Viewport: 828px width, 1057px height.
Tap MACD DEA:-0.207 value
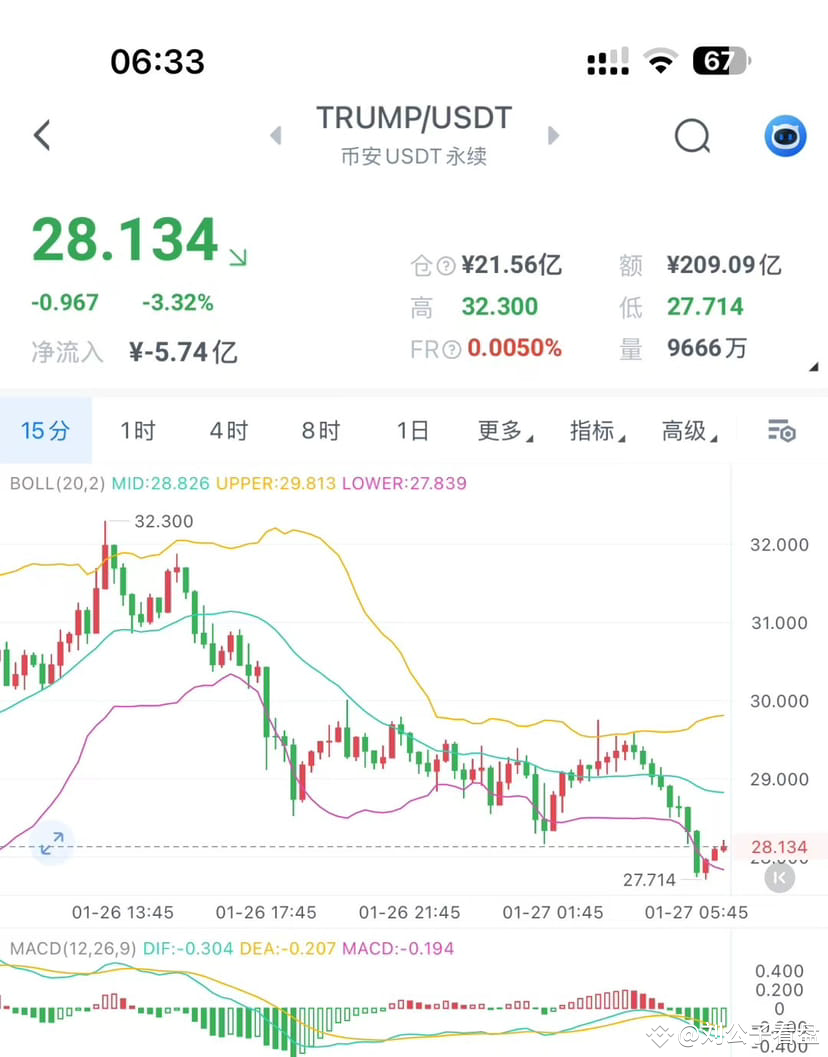pos(287,948)
